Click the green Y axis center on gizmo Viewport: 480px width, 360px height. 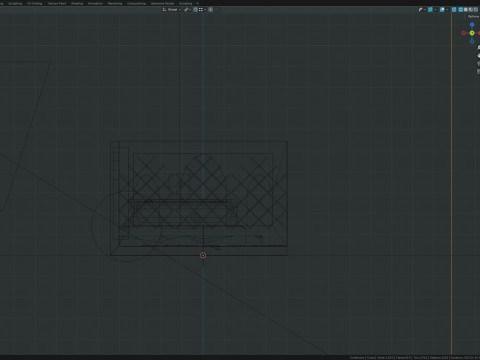(472, 33)
